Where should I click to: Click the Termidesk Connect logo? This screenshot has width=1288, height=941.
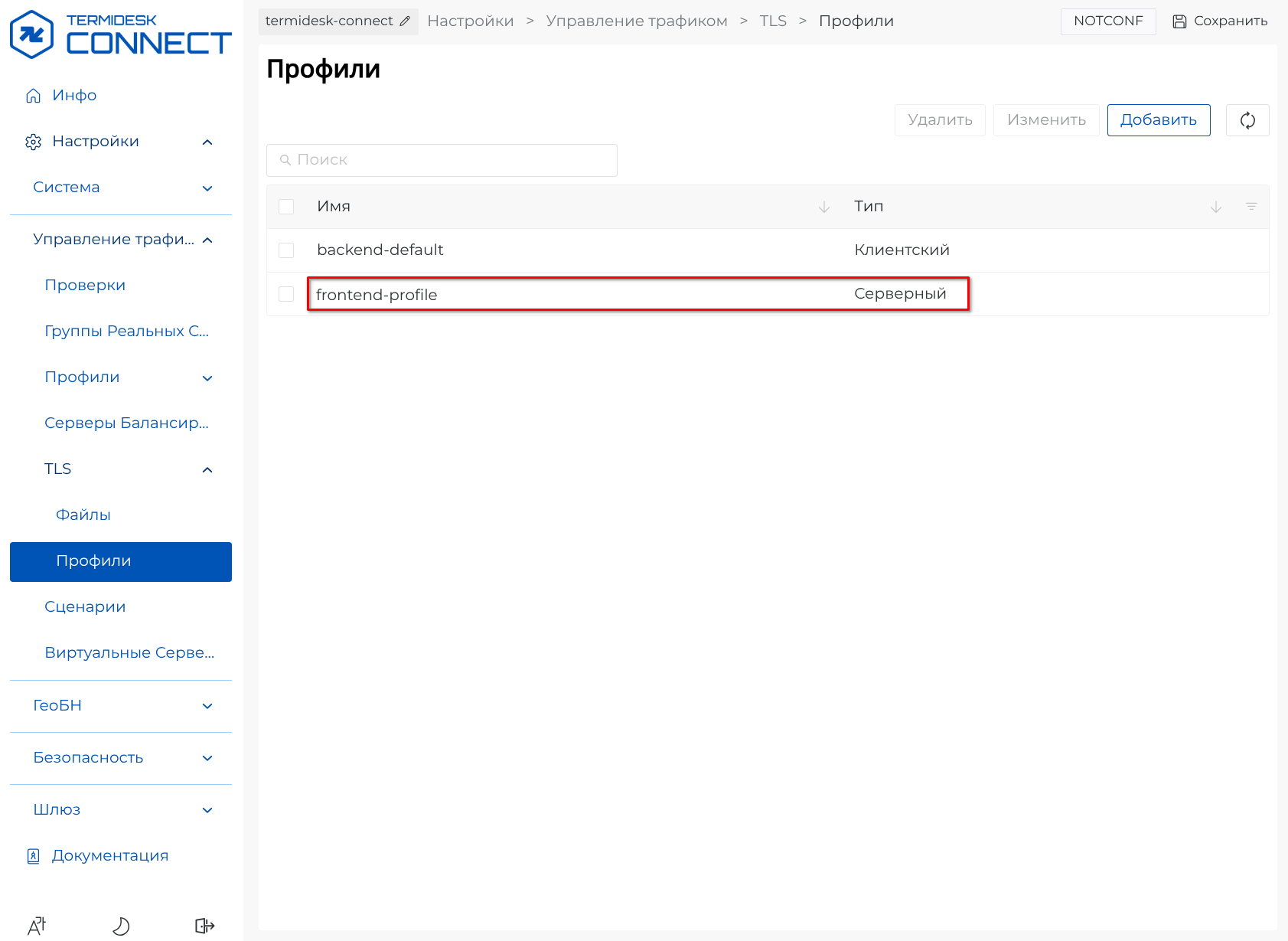120,34
